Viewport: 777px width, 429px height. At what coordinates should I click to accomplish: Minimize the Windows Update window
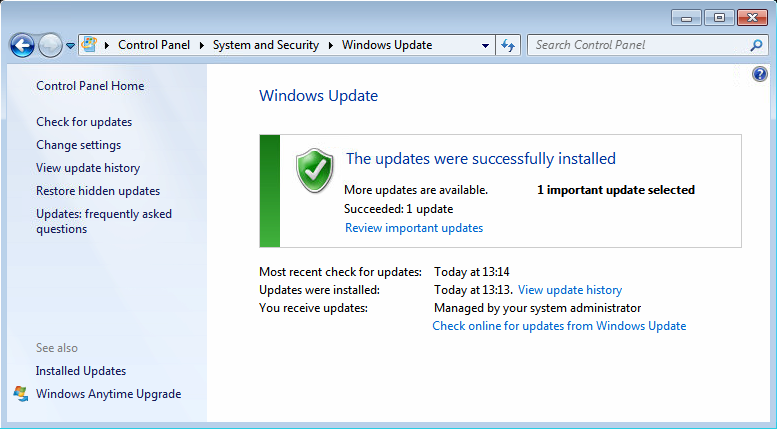(686, 18)
